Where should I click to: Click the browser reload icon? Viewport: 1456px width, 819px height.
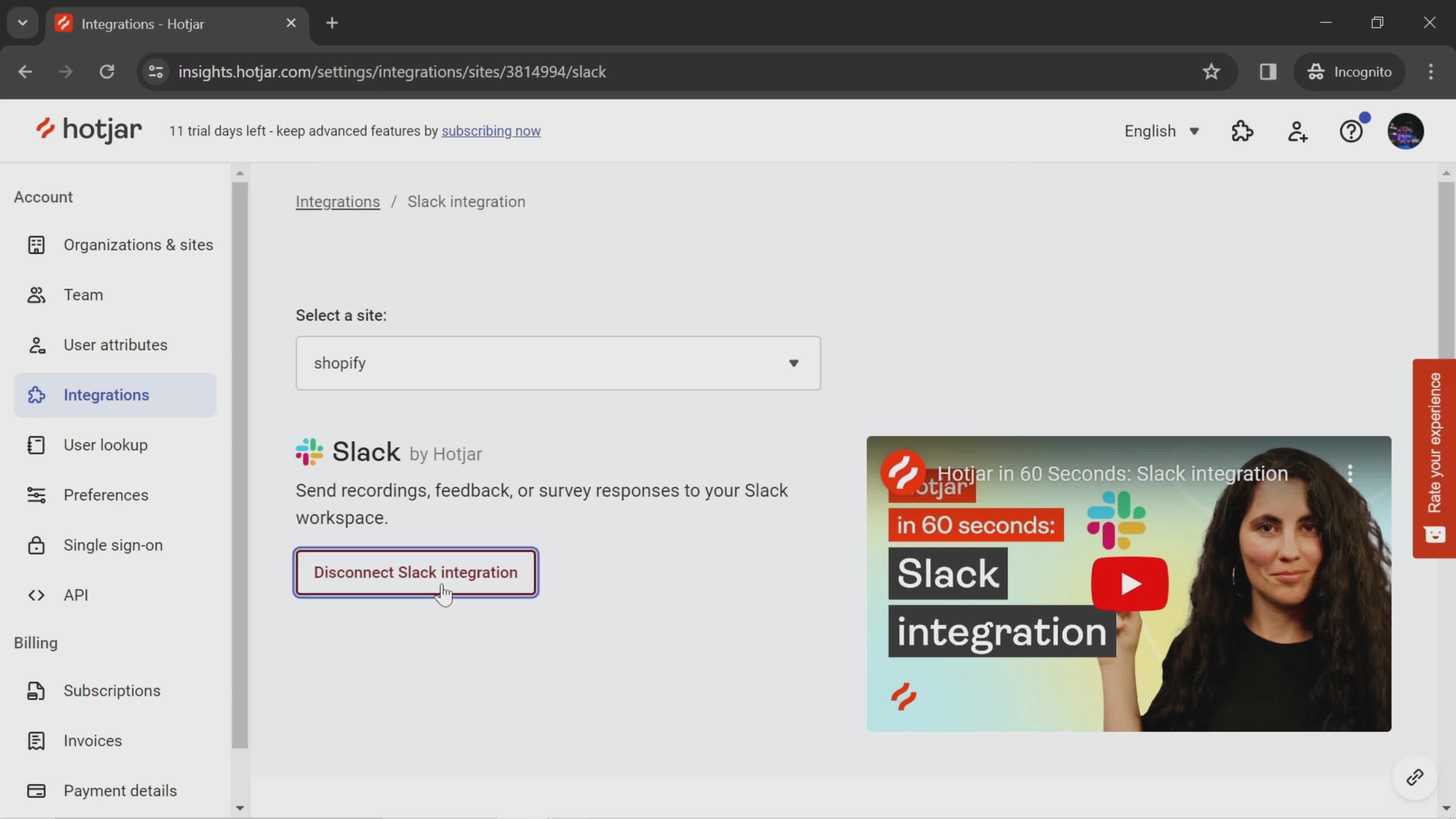107,72
